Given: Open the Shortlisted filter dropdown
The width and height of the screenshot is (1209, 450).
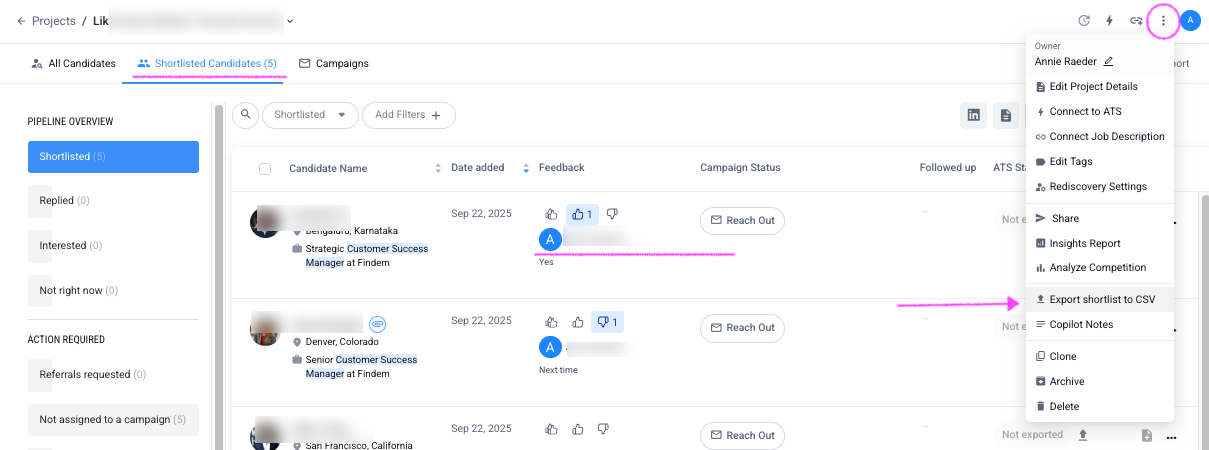Looking at the screenshot, I should [310, 115].
